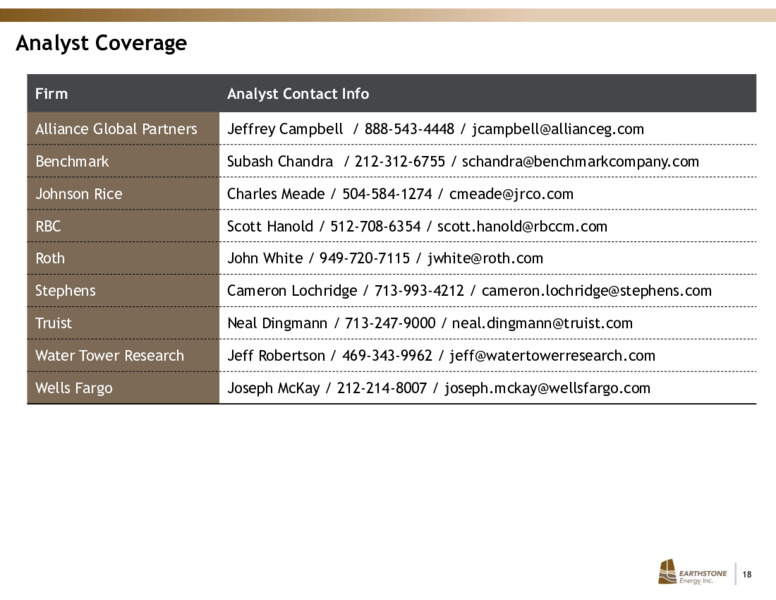776x600 pixels.
Task: Click email scott.hanold@rbccm.com
Action: coord(522,226)
